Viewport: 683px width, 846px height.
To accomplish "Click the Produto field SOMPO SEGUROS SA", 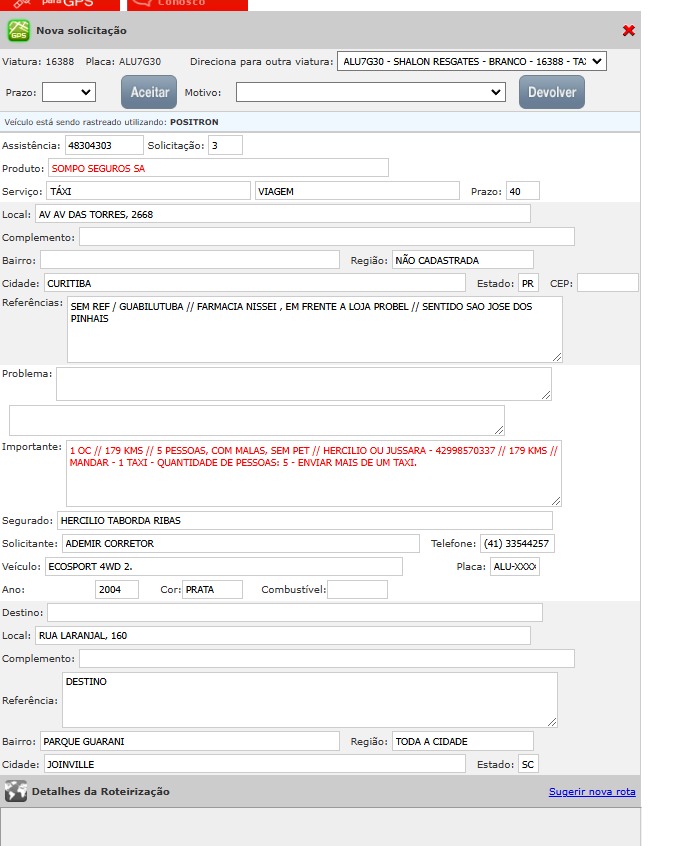I will click(218, 168).
